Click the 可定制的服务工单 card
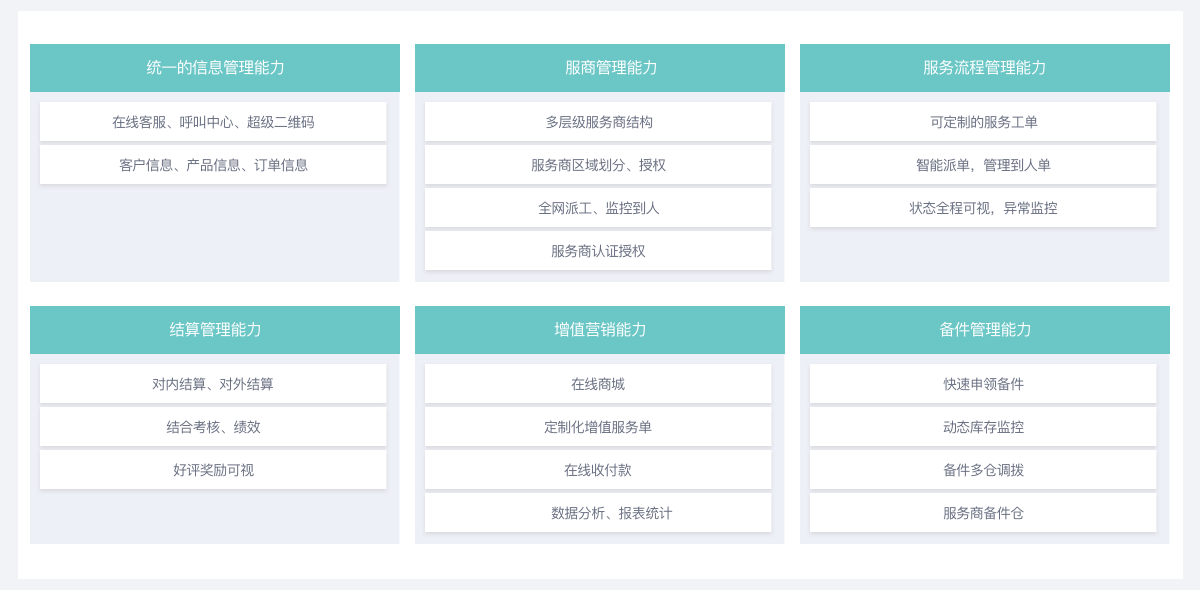This screenshot has height=590, width=1200. pos(983,122)
